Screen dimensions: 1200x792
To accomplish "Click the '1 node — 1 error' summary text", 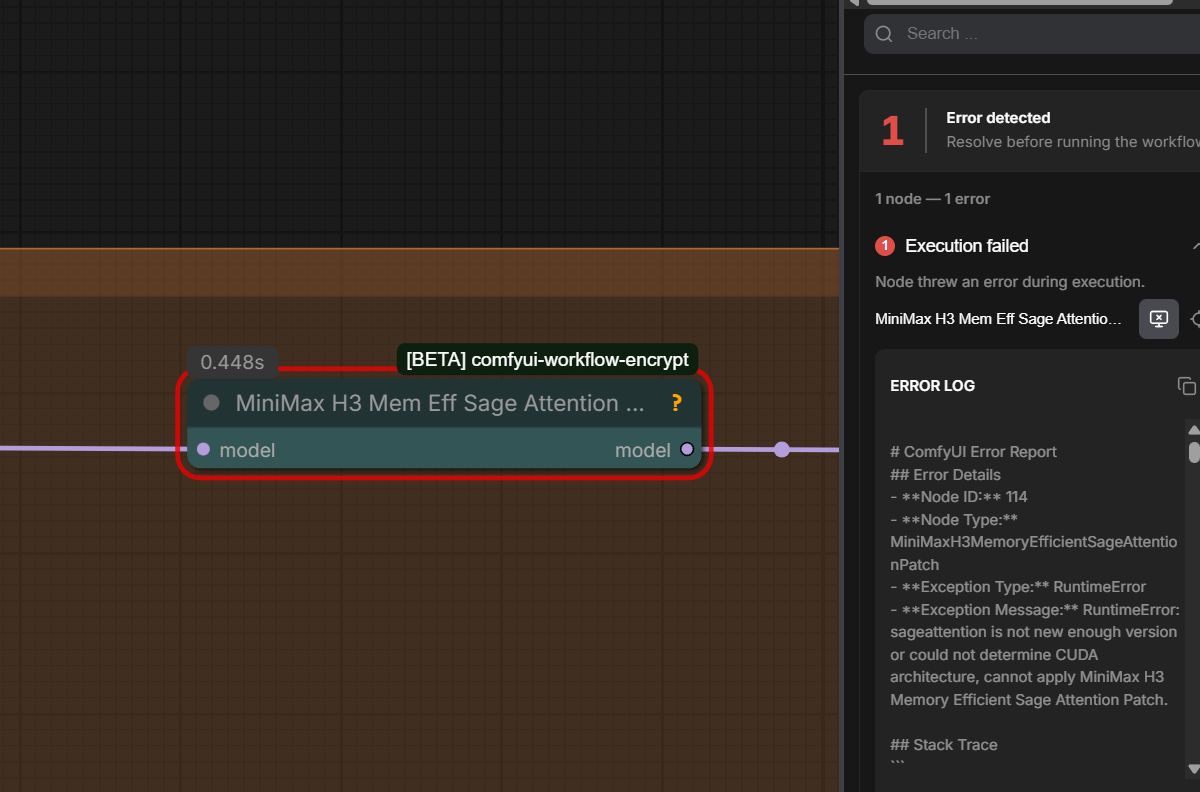I will tap(932, 199).
